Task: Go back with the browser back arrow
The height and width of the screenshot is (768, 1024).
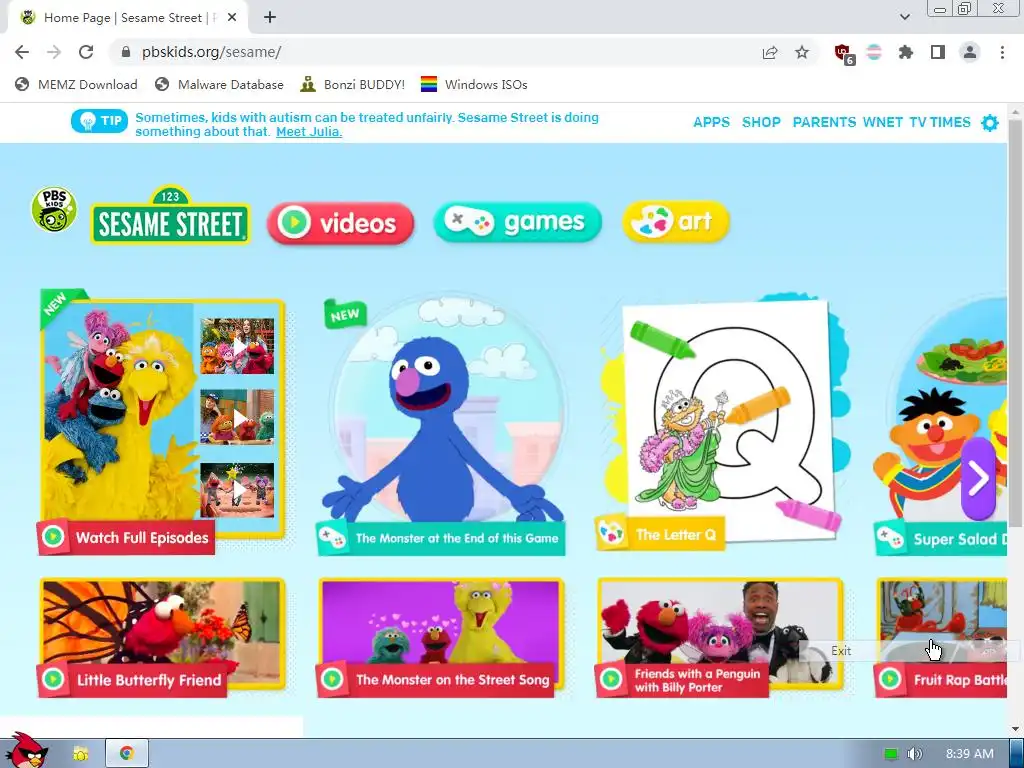Action: point(22,52)
